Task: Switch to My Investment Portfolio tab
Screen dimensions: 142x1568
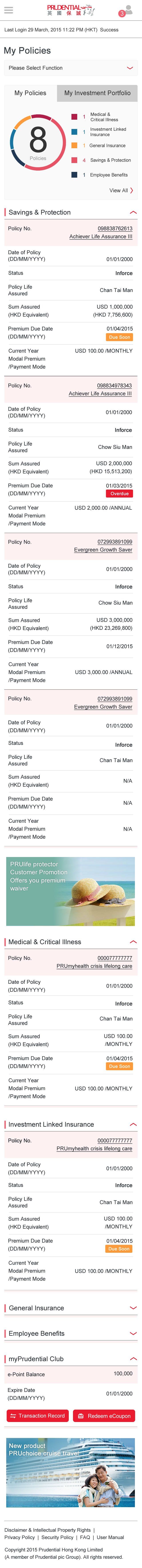Action: 97,93
